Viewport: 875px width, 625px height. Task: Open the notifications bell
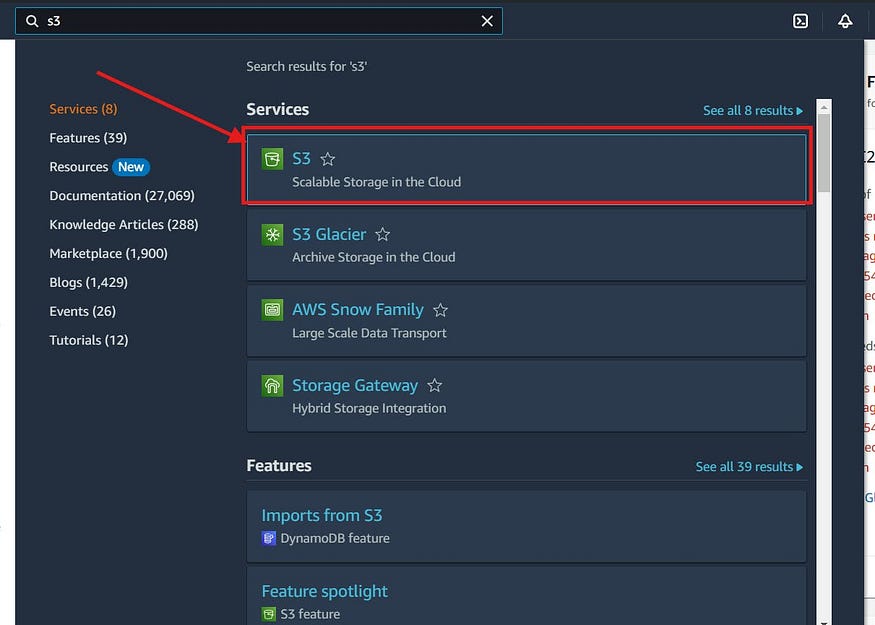tap(845, 21)
